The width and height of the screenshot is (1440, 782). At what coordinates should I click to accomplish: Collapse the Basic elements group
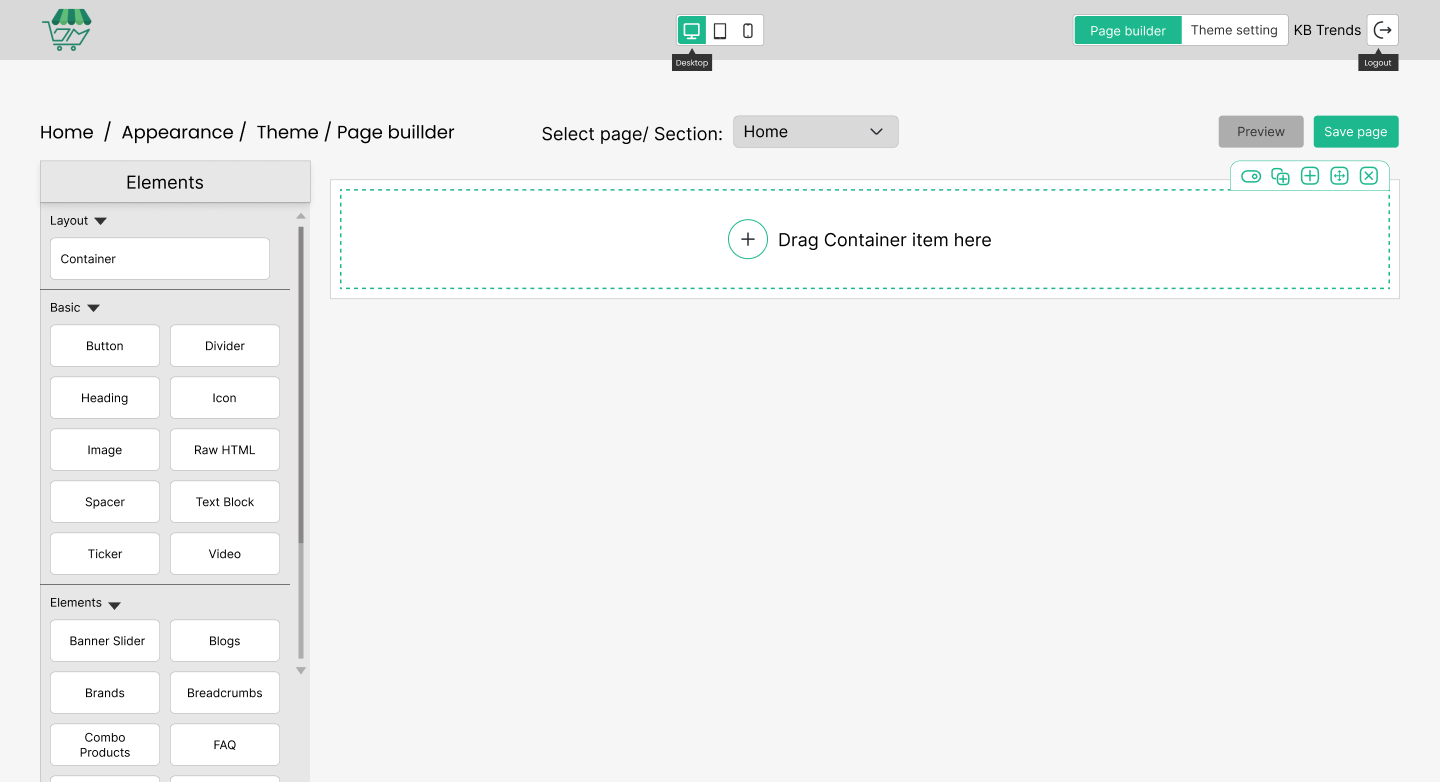pos(93,308)
